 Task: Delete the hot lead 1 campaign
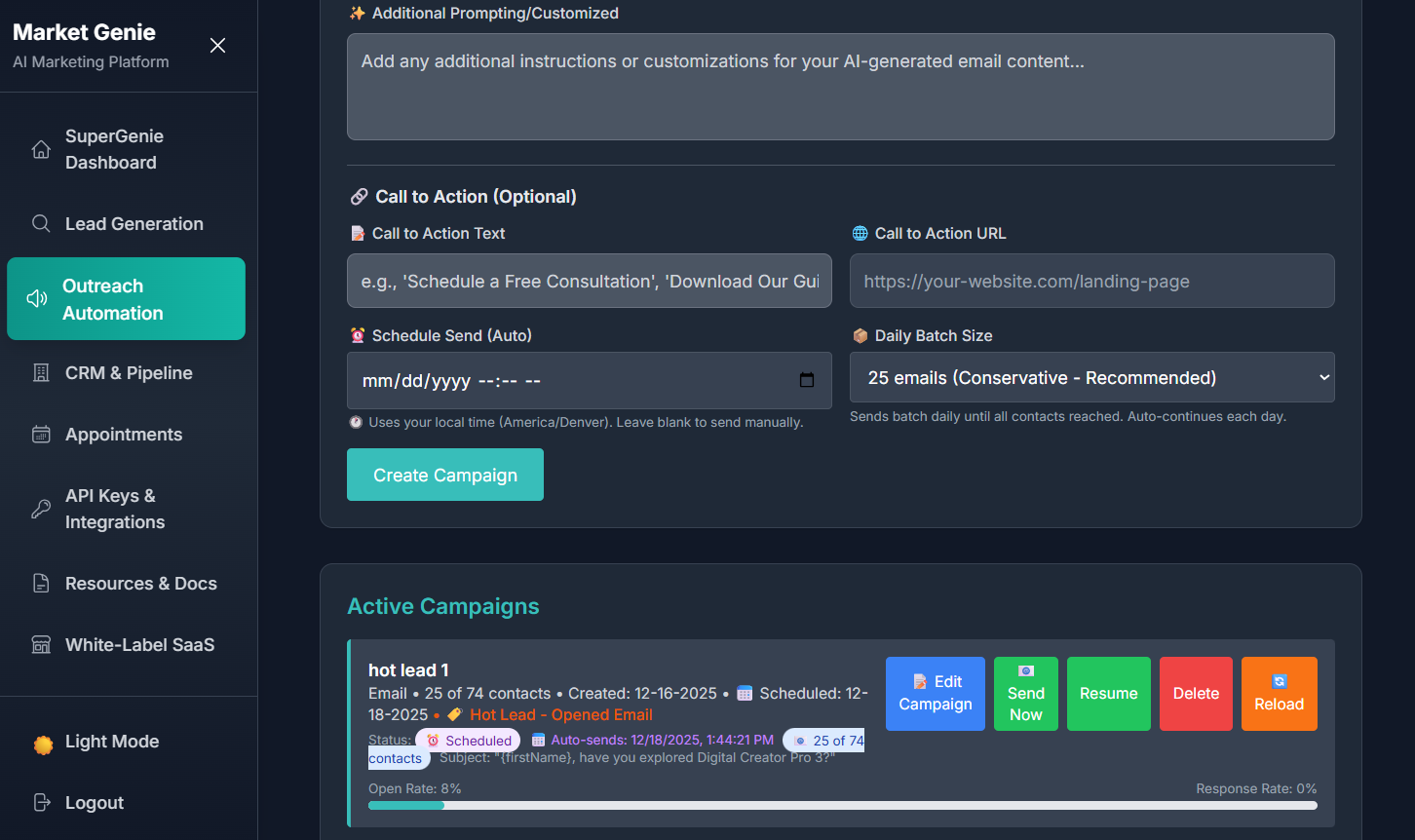click(x=1196, y=693)
